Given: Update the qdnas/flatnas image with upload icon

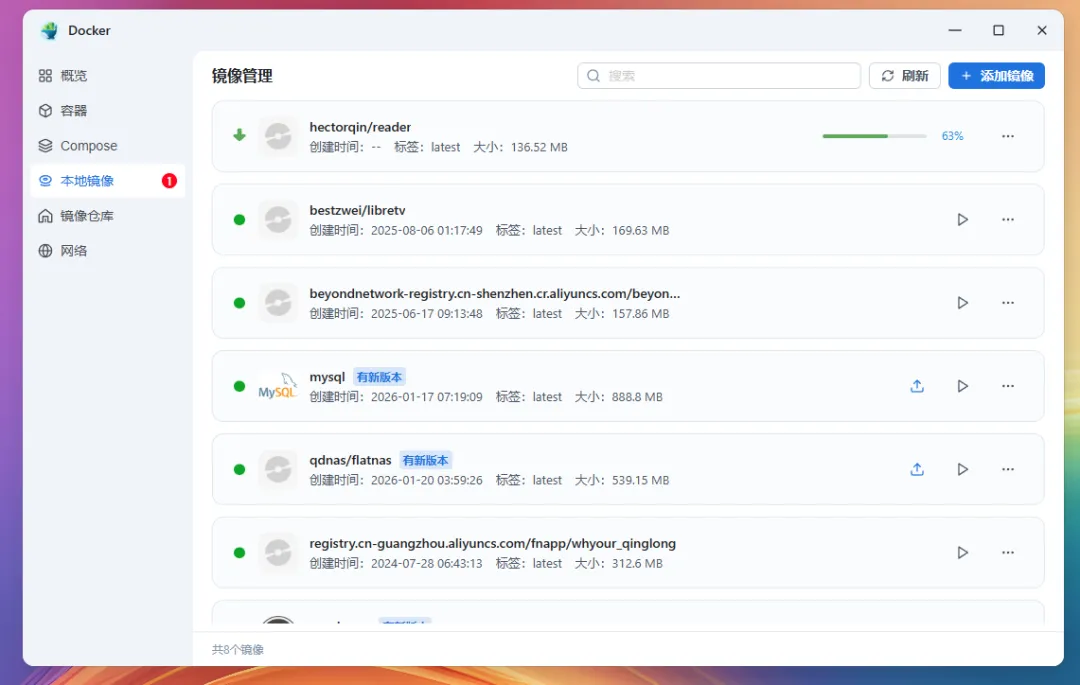Looking at the screenshot, I should tap(917, 470).
